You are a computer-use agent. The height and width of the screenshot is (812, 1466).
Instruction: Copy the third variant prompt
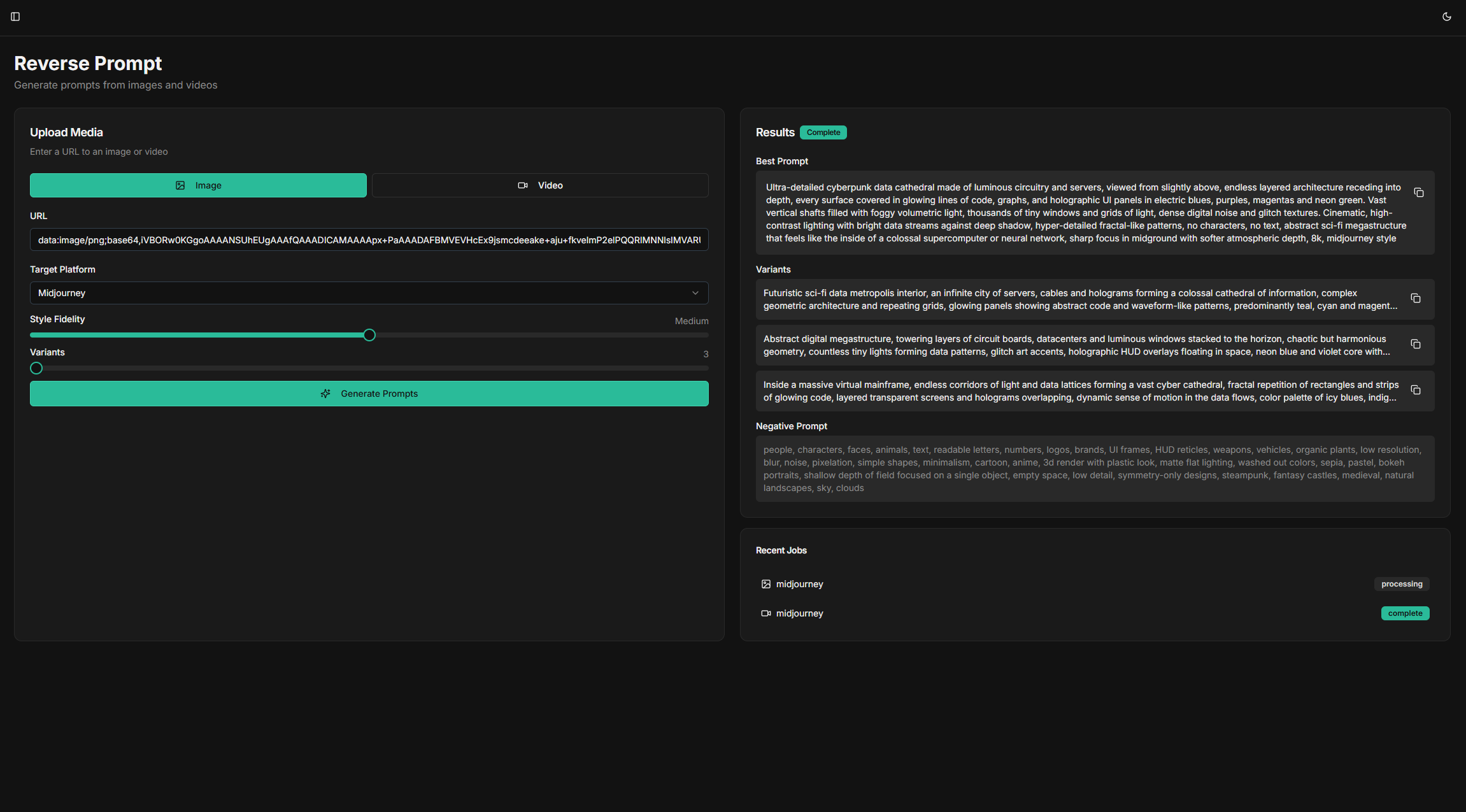[x=1416, y=390]
